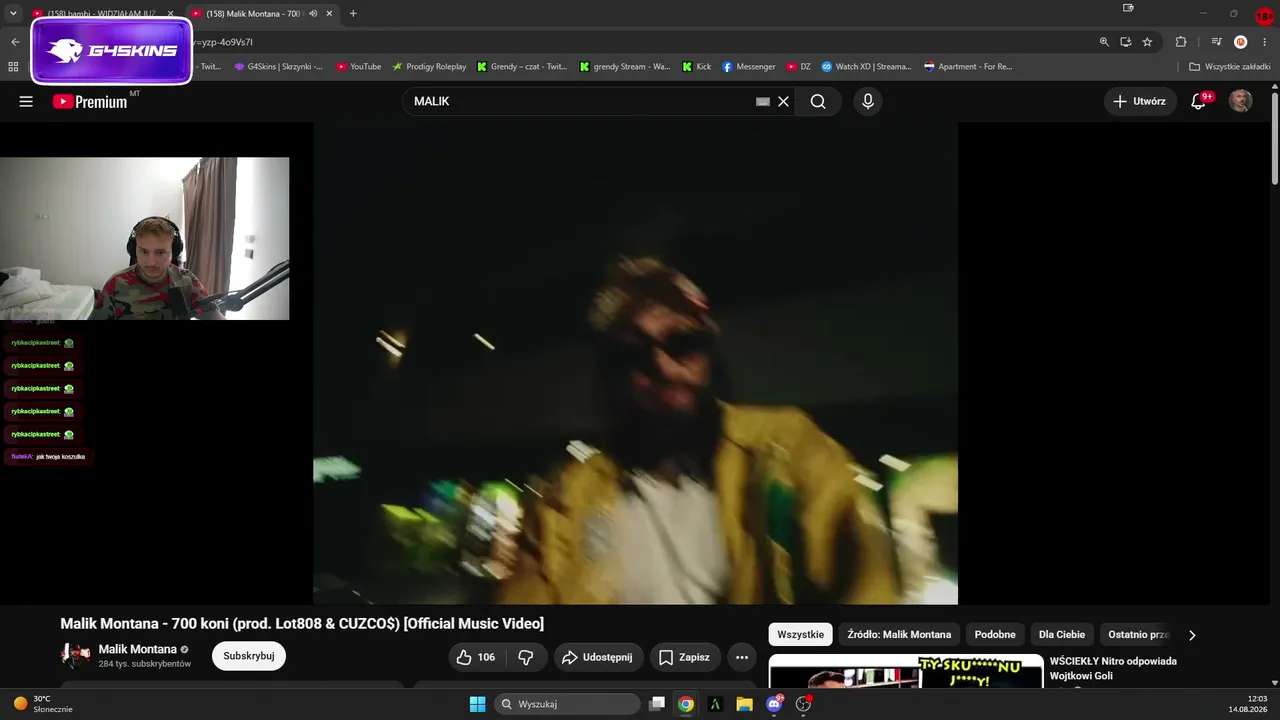1280x720 pixels.
Task: Open the Apartment - For Re... bookmark
Action: pos(968,67)
